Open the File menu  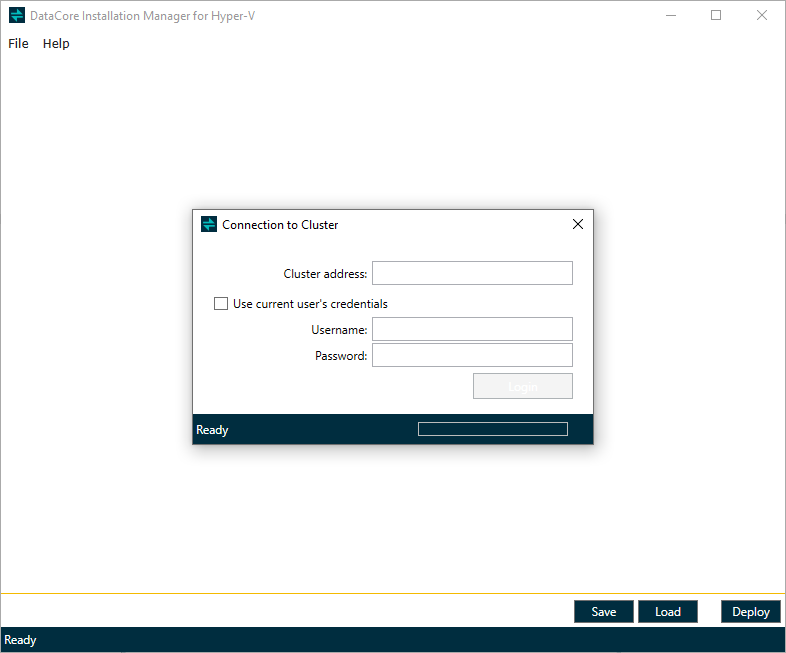point(18,44)
